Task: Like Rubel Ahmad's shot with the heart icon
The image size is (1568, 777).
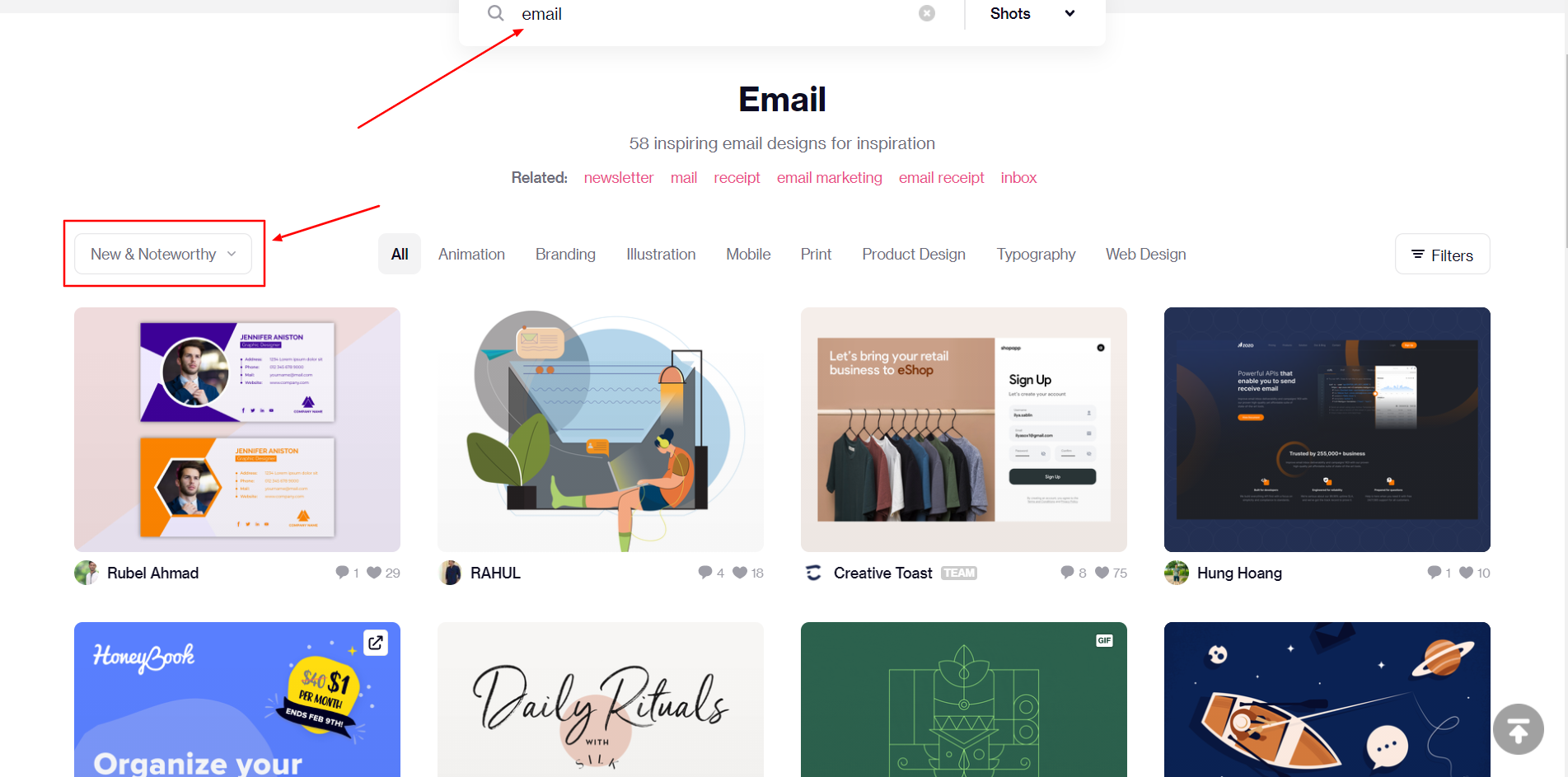Action: pos(374,573)
